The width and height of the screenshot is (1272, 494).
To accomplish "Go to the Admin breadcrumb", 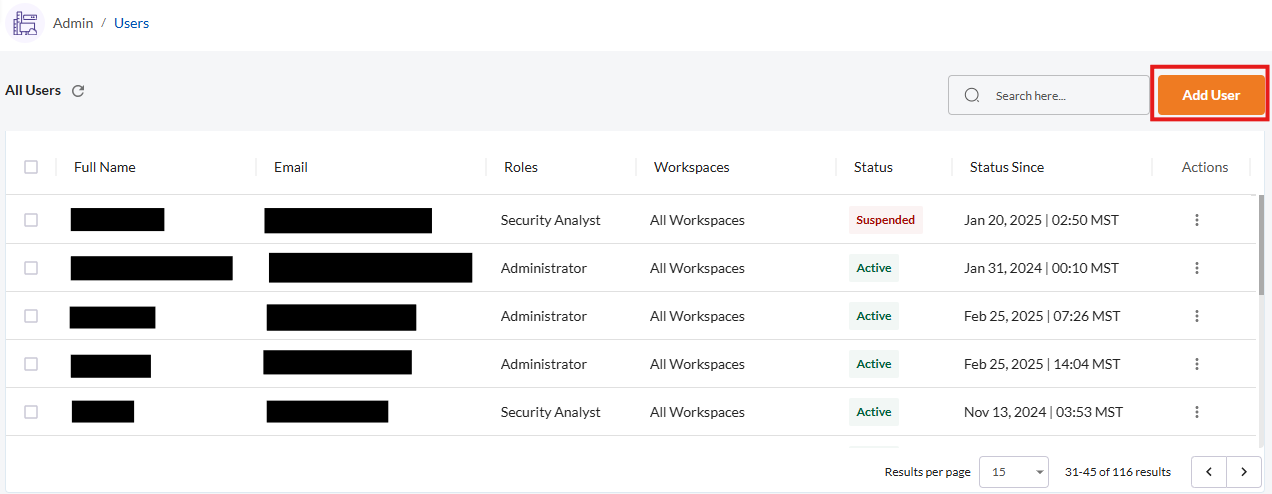I will pyautogui.click(x=73, y=23).
